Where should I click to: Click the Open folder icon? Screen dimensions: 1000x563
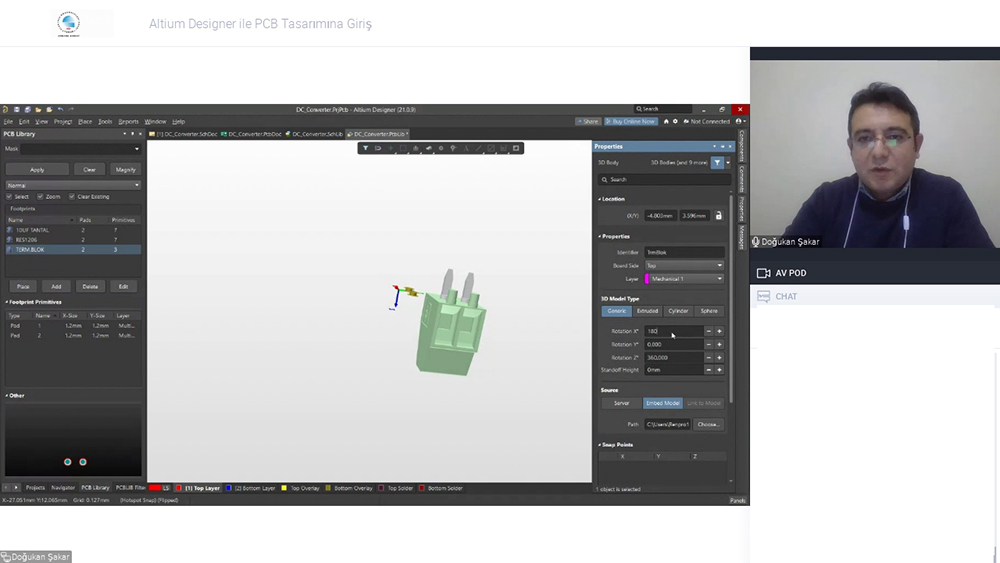point(38,110)
